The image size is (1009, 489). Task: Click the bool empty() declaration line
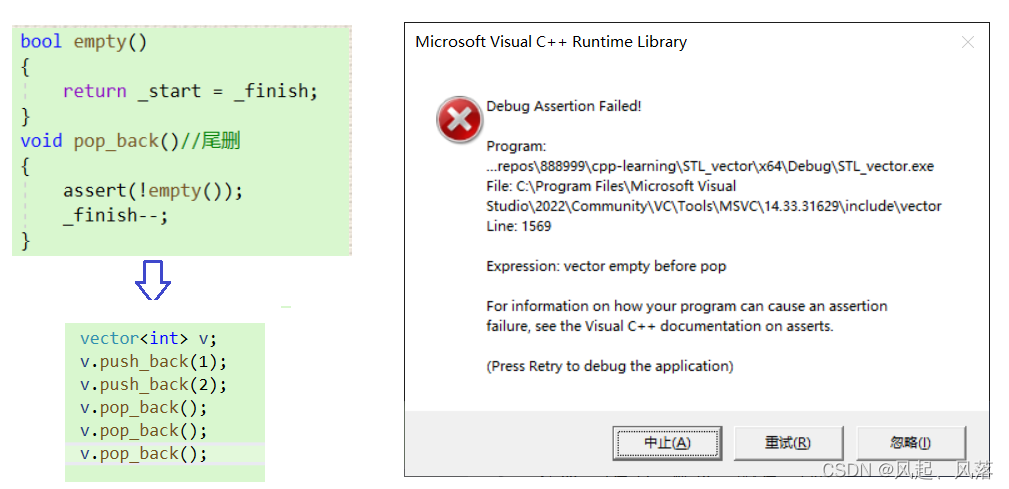click(84, 42)
